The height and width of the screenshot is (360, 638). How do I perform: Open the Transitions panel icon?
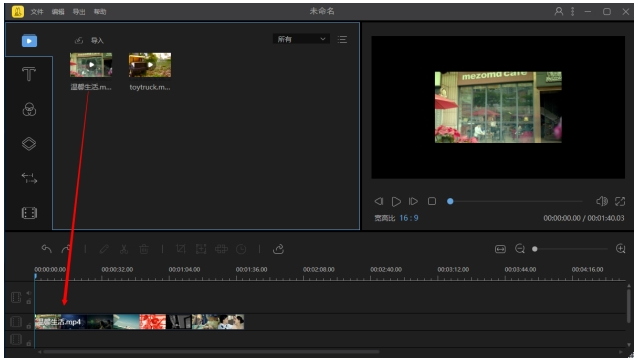pos(29,178)
